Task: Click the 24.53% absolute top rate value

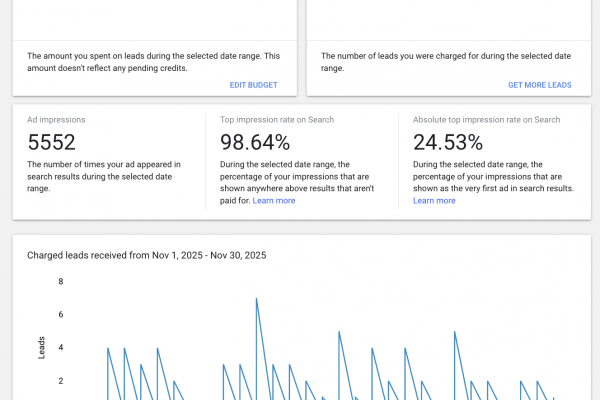Action: point(446,143)
